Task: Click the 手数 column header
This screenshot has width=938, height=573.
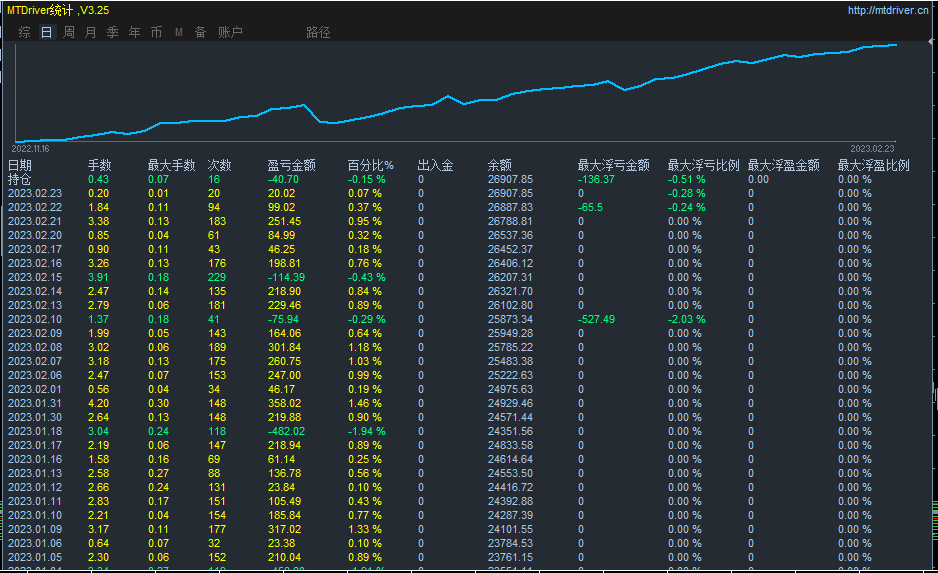Action: pos(99,166)
